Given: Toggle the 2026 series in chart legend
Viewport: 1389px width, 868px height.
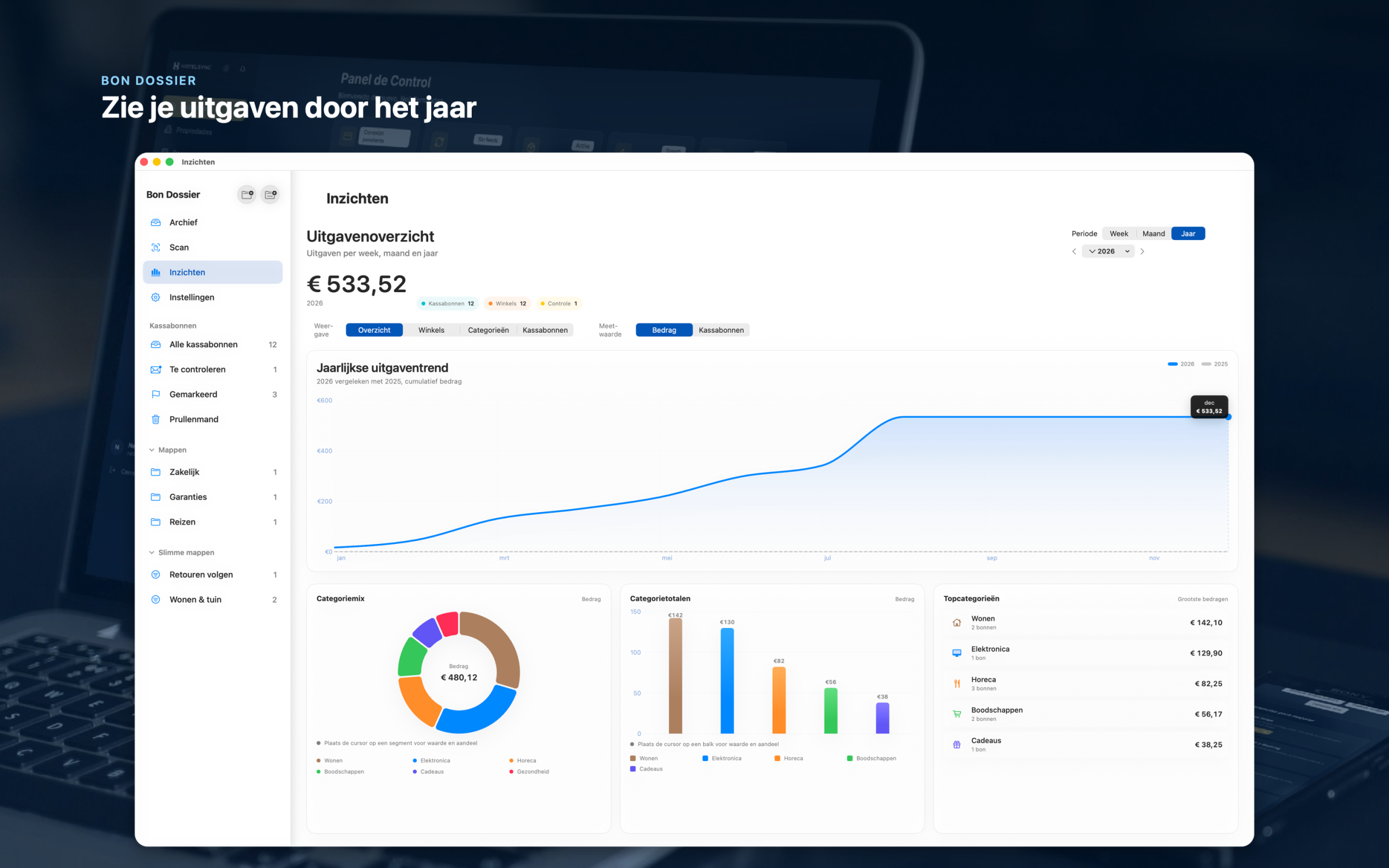Looking at the screenshot, I should 1181,364.
